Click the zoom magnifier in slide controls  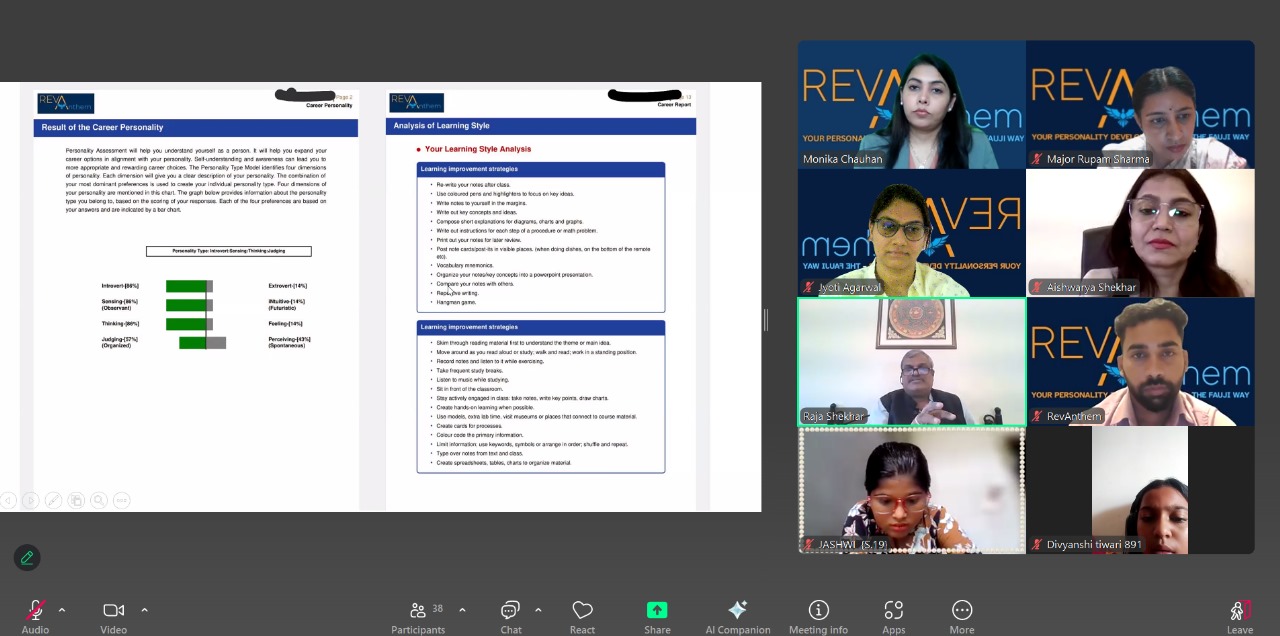coord(98,500)
